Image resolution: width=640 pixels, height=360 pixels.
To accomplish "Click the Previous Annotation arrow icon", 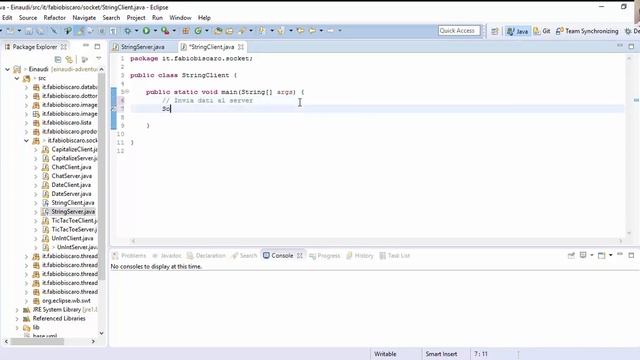I will click(280, 31).
